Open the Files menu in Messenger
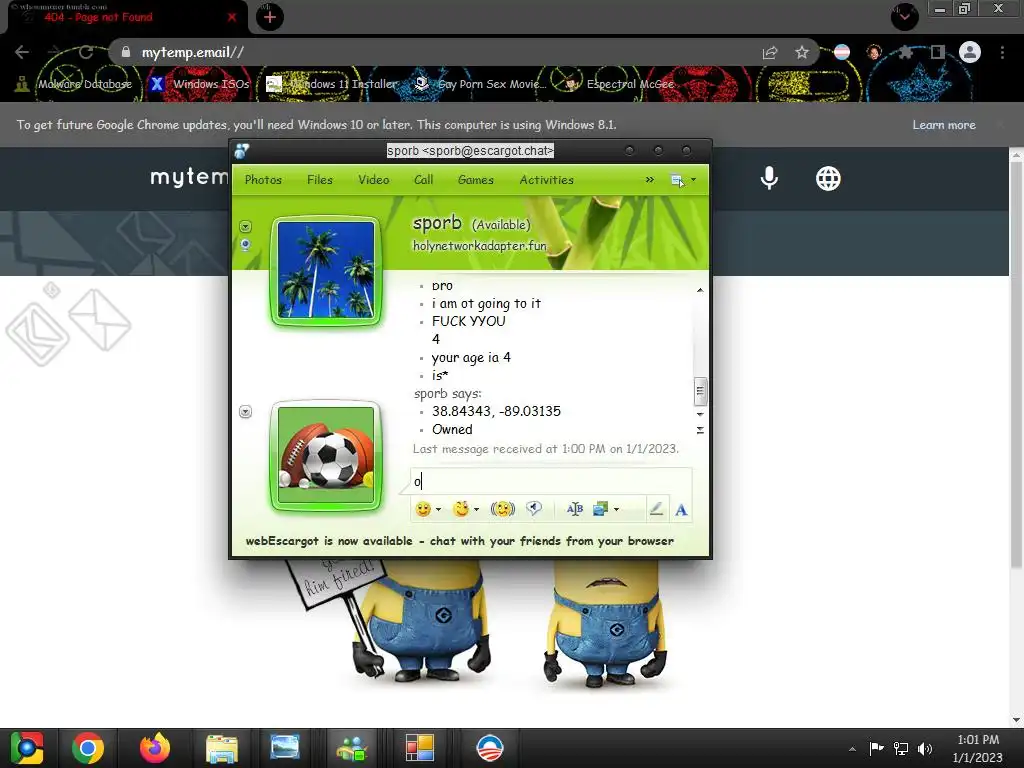The width and height of the screenshot is (1024, 768). pyautogui.click(x=320, y=180)
